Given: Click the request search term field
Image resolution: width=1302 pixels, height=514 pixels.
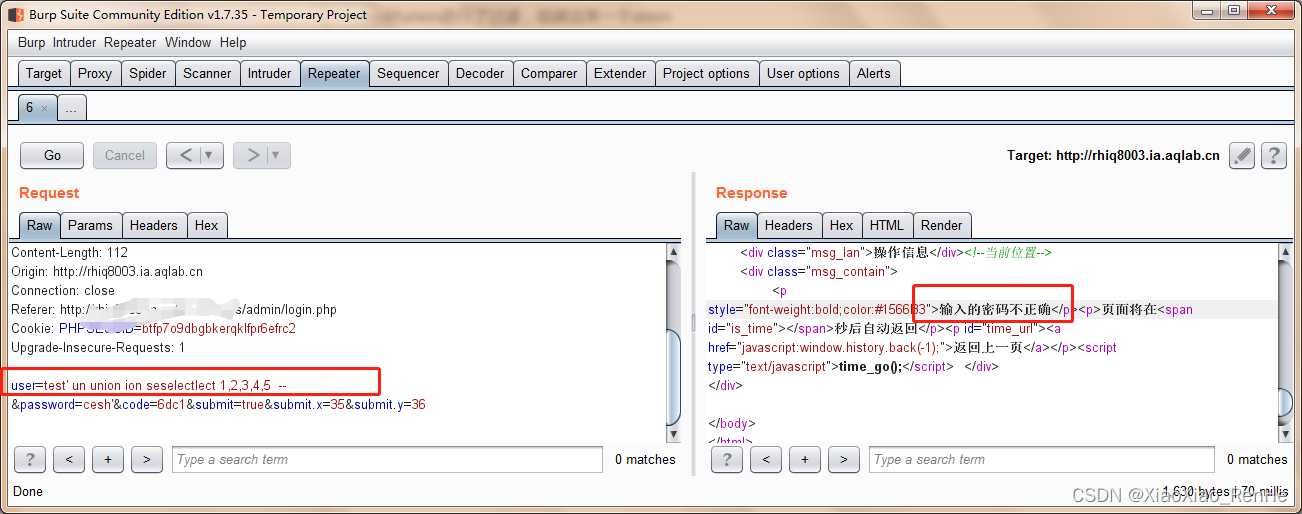Looking at the screenshot, I should tap(387, 459).
